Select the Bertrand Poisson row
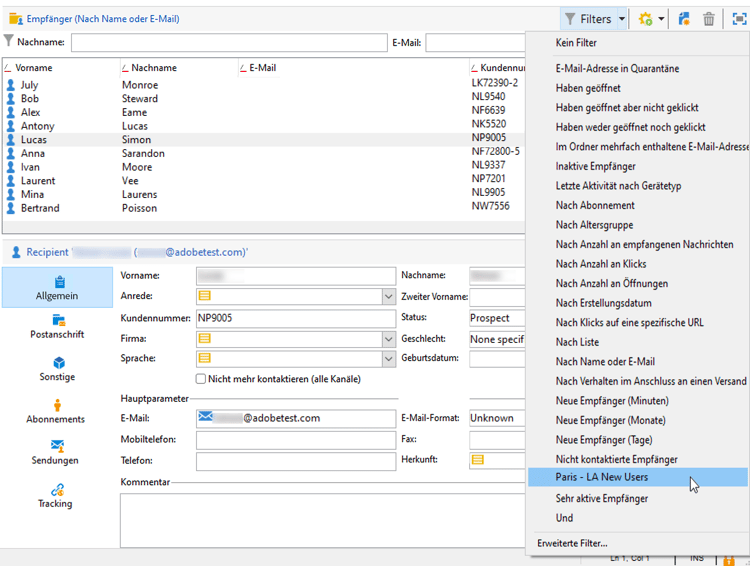 (263, 208)
